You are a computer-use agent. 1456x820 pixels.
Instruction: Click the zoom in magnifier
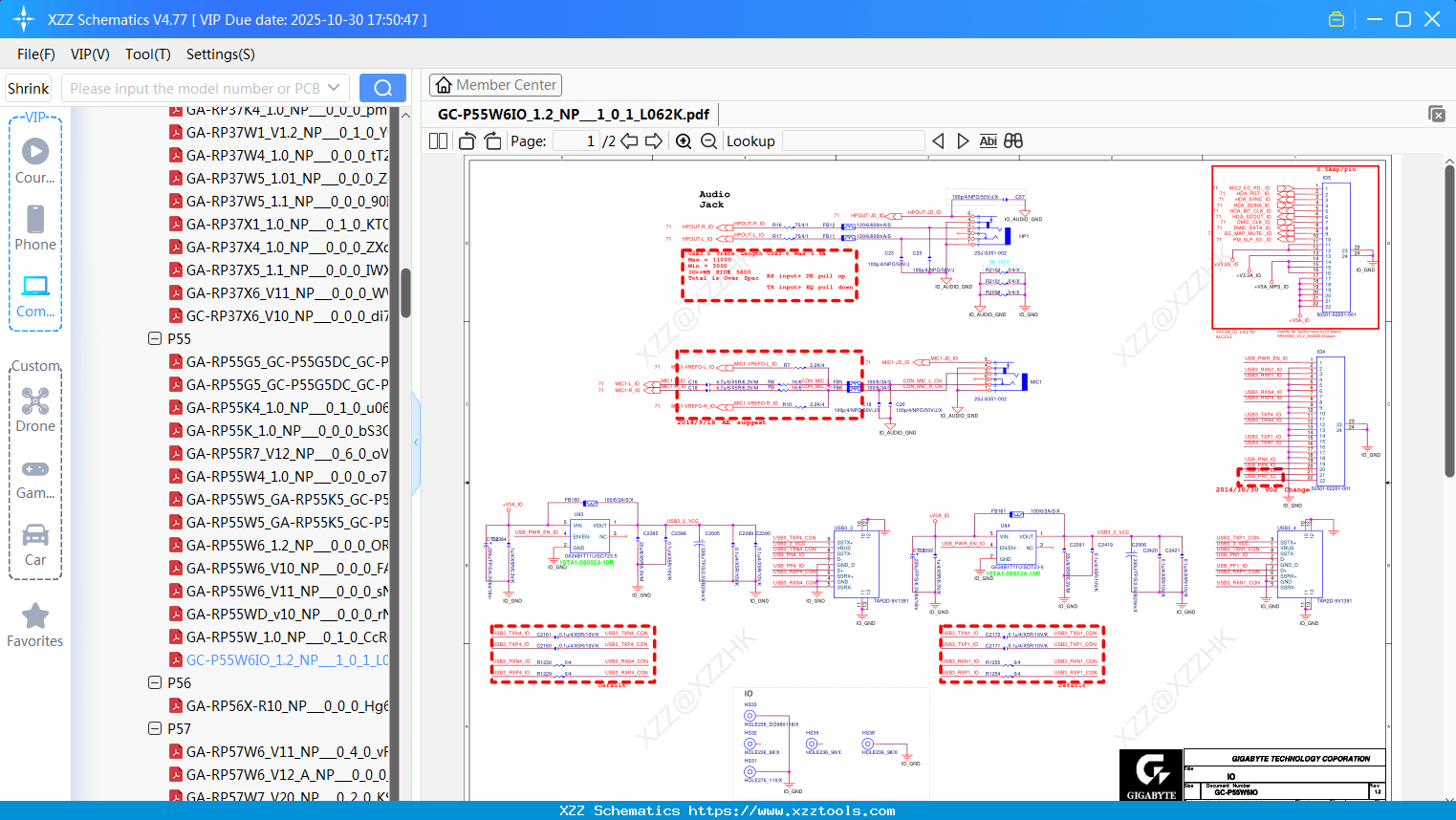(x=684, y=141)
